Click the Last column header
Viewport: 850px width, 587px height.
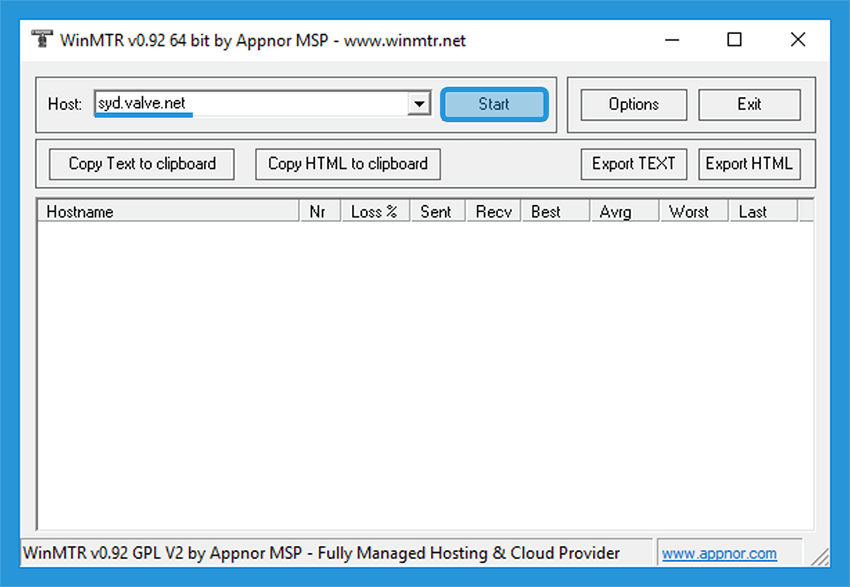click(x=763, y=211)
